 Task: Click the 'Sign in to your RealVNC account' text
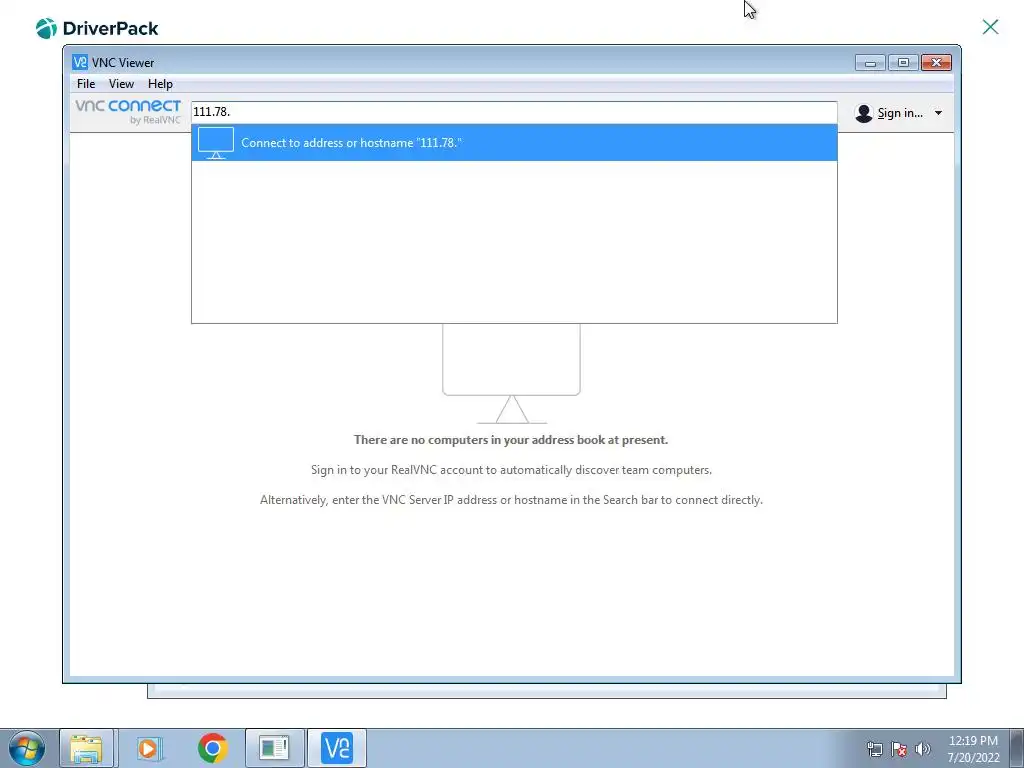pos(511,470)
